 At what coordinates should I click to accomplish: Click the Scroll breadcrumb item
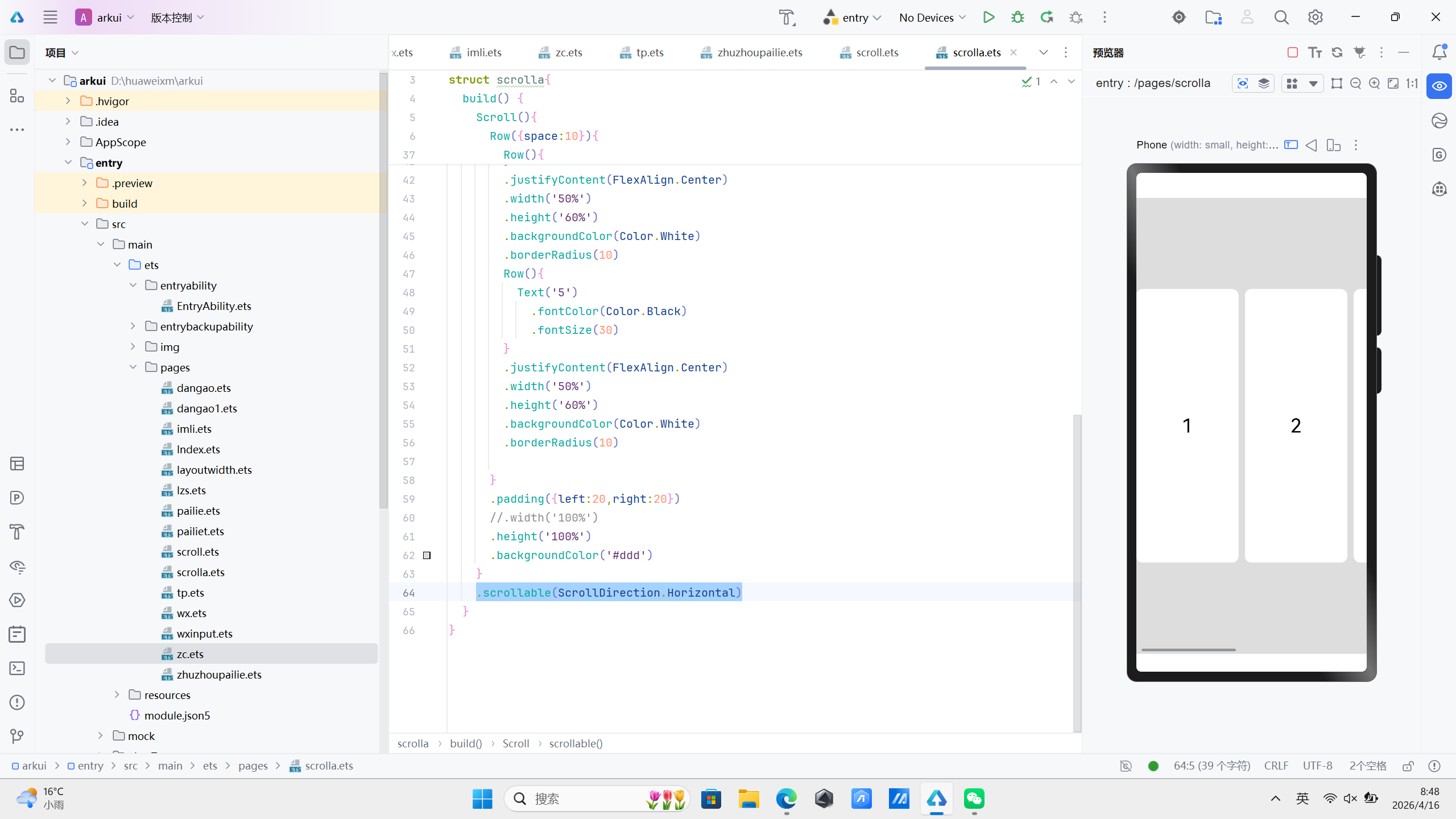[x=515, y=743]
